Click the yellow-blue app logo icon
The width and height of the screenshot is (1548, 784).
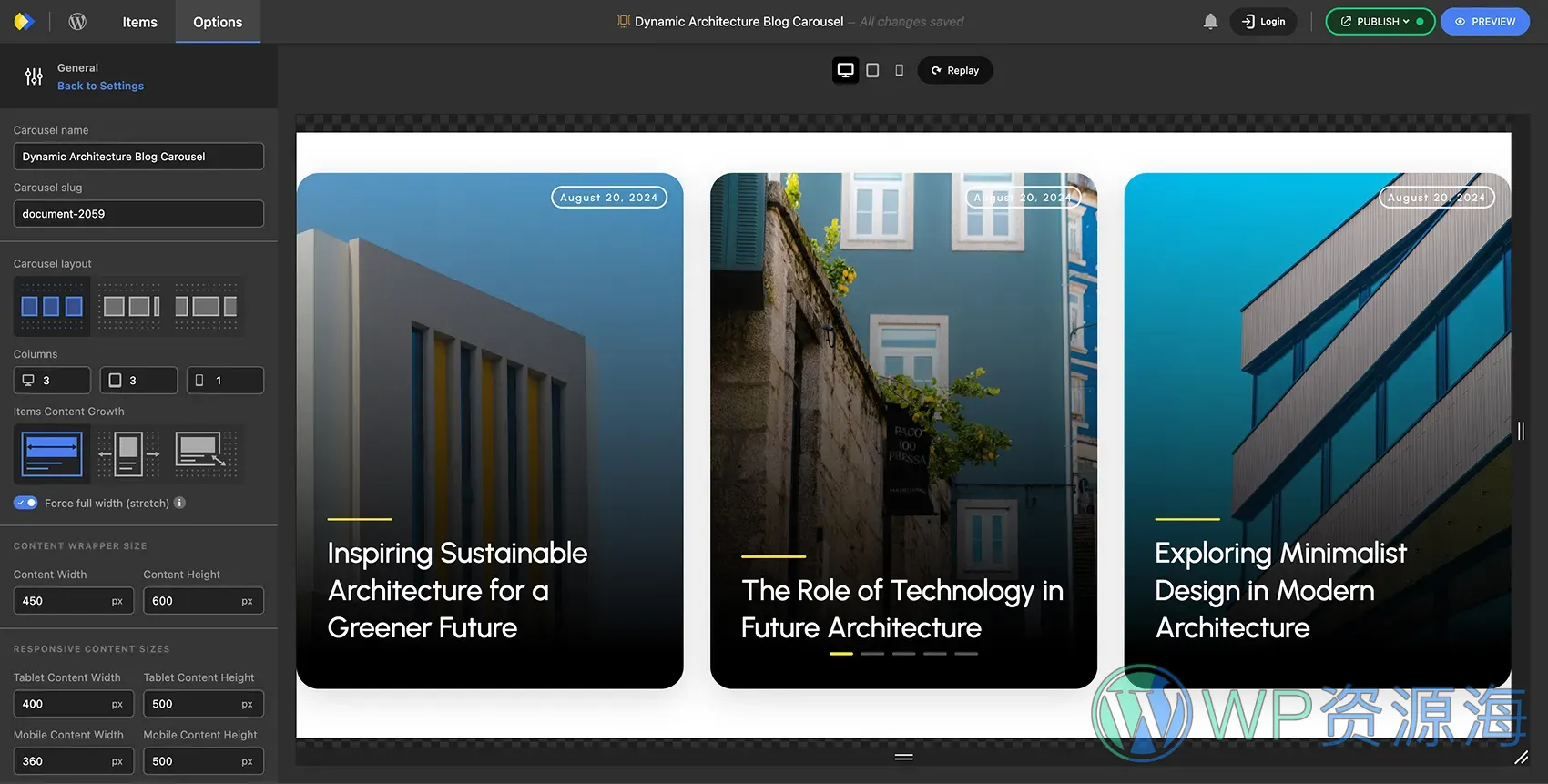(24, 21)
